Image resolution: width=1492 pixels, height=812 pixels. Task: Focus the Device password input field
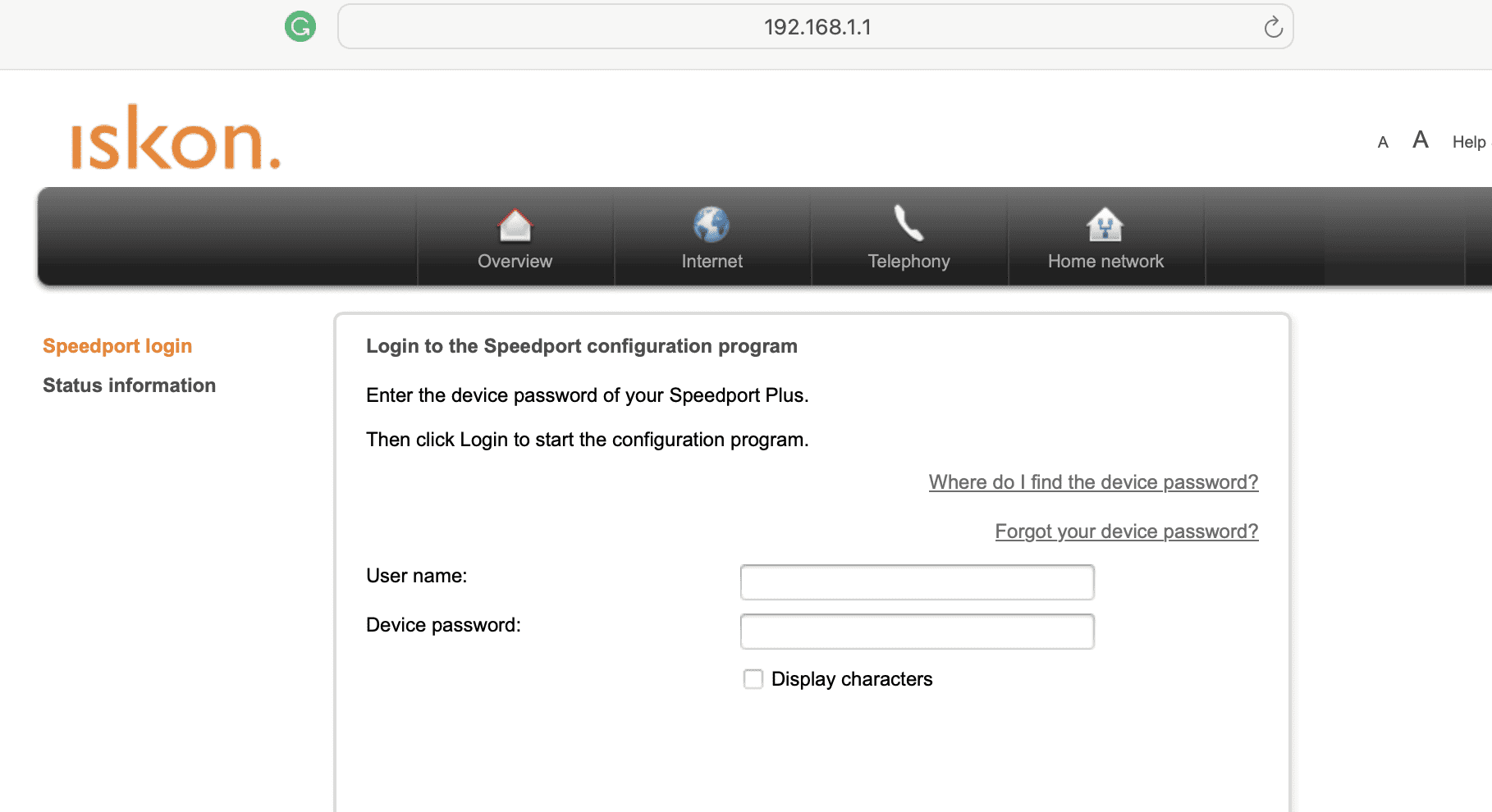pyautogui.click(x=917, y=632)
